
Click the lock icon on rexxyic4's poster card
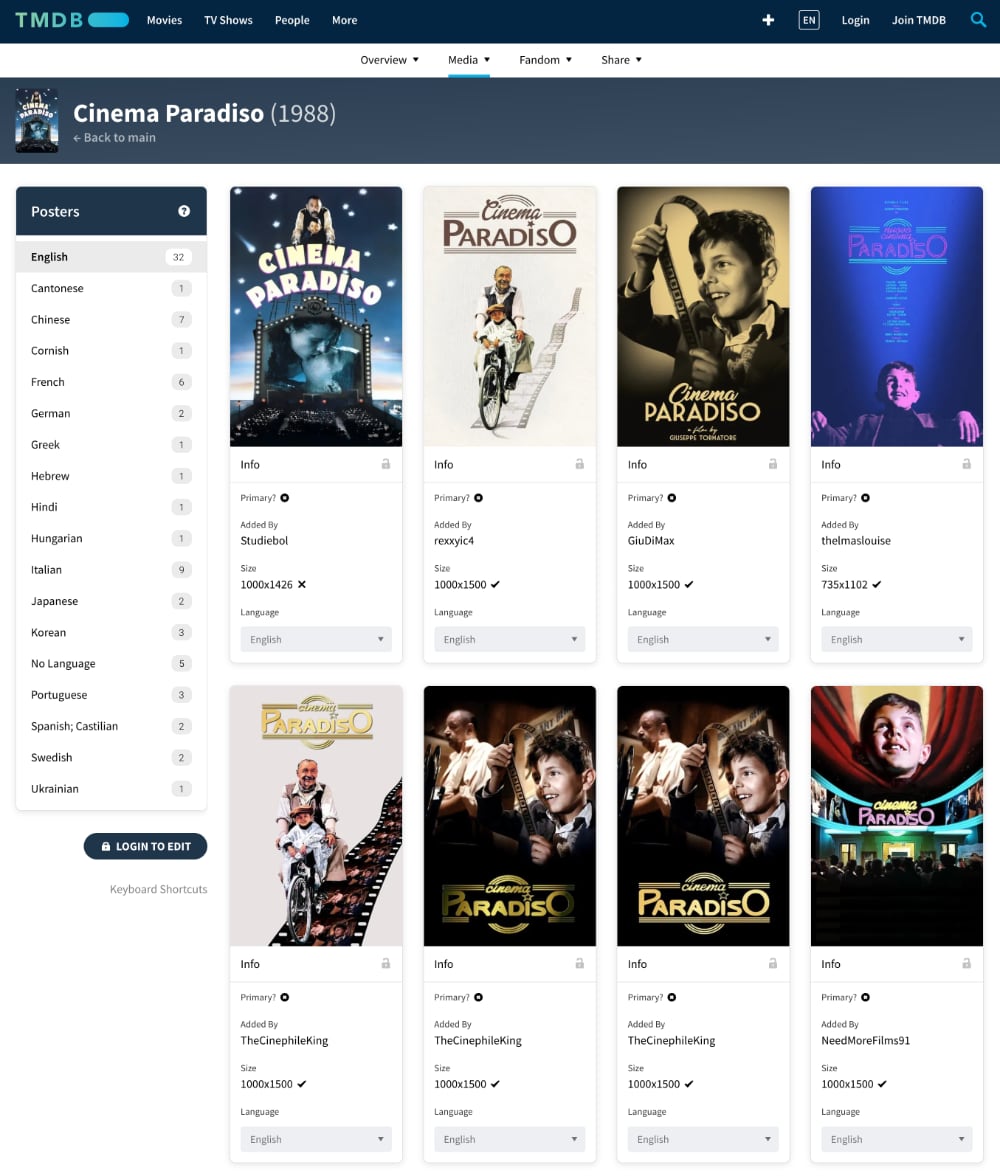click(x=579, y=464)
